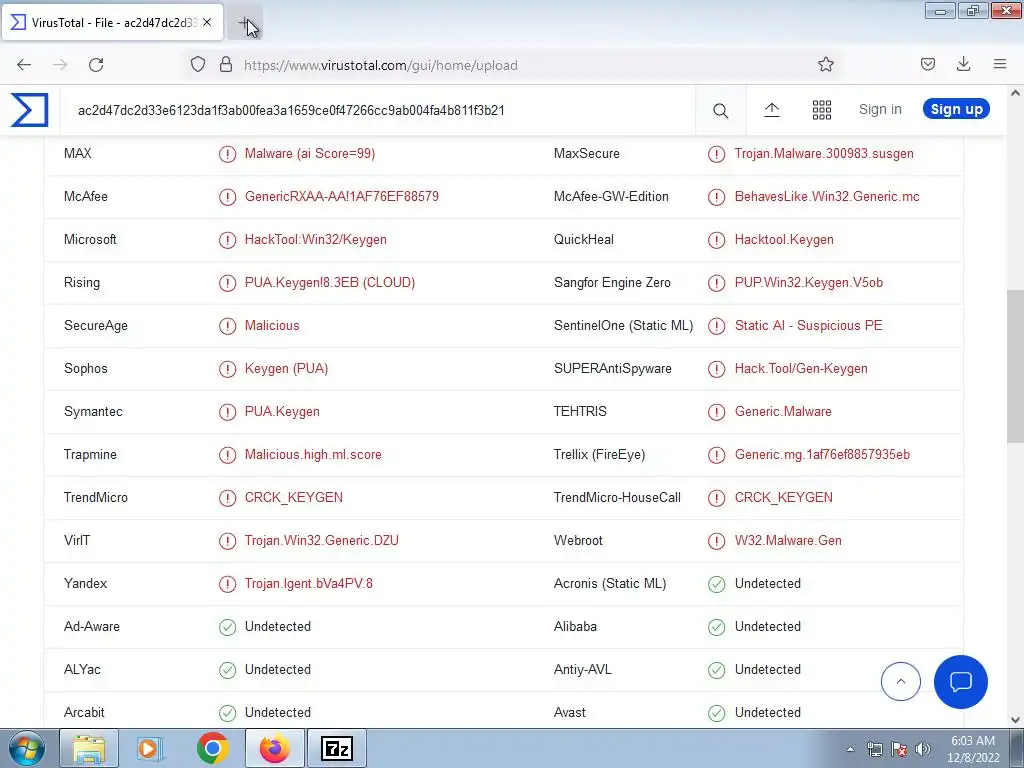Click 'Trojan.Malware.300983.susgen' result text
Image resolution: width=1024 pixels, height=768 pixels.
tap(824, 153)
